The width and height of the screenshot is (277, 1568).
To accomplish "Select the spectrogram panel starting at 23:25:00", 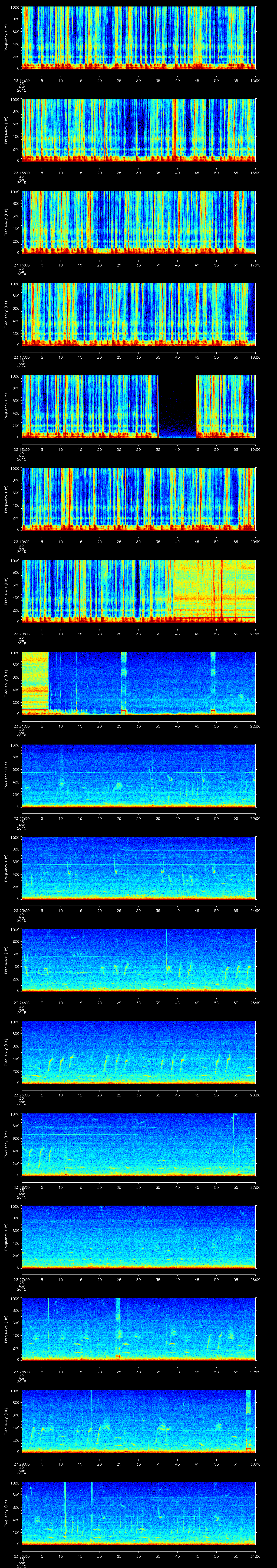I will 139,1052.
